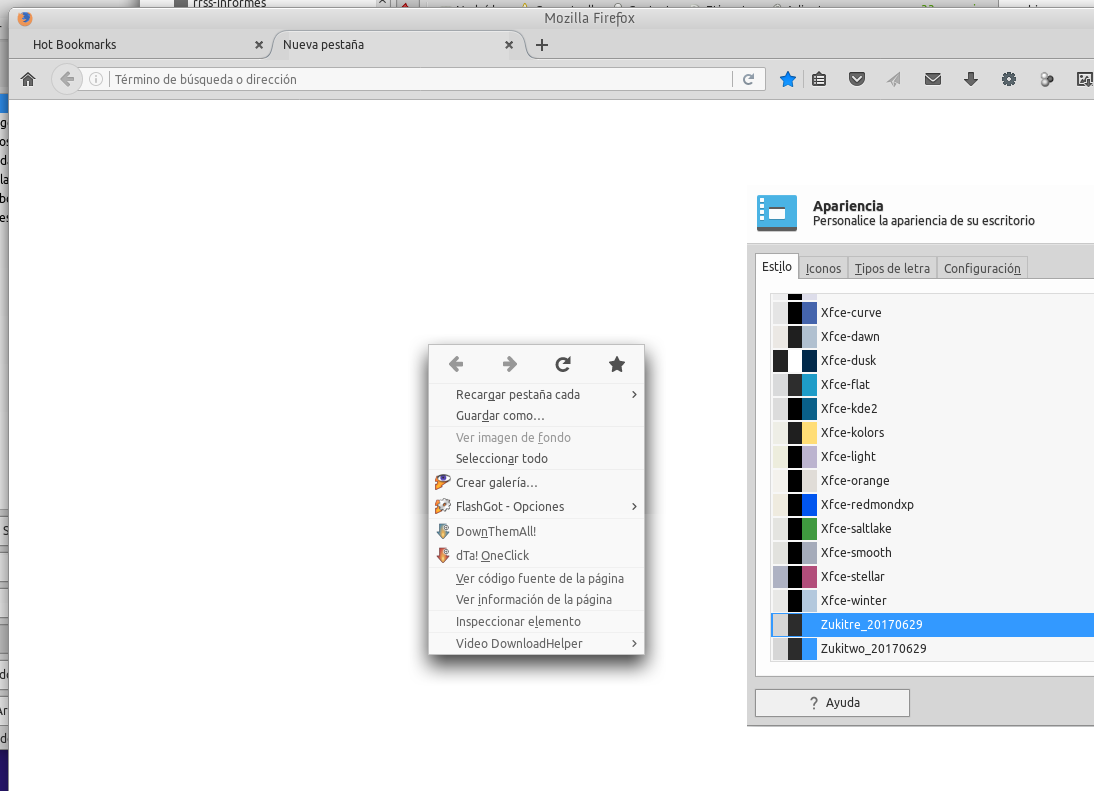Select the Xfce-dawn theme
The height and width of the screenshot is (791, 1094).
(932, 336)
